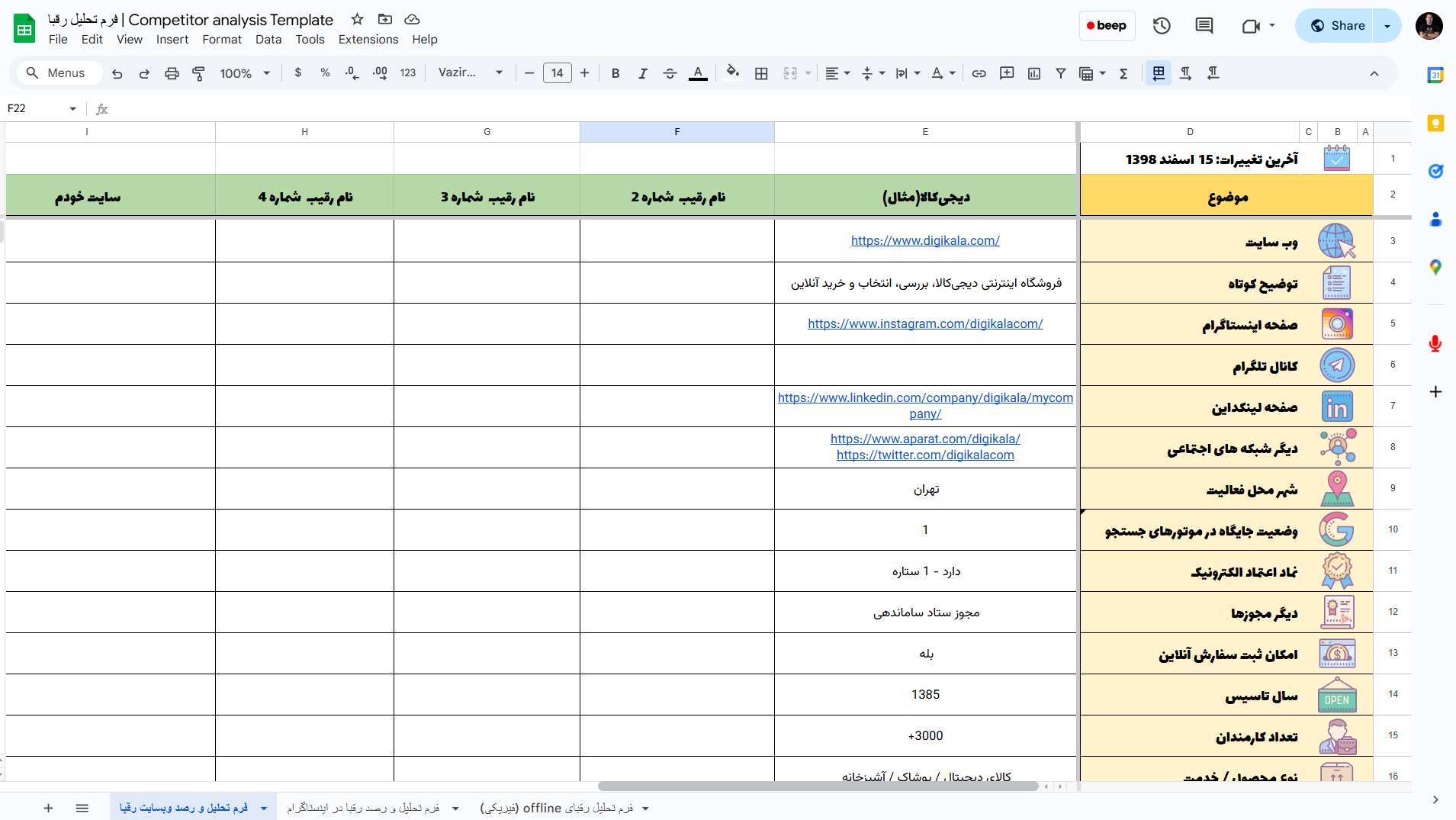Click the create filter funnel icon

1060,73
